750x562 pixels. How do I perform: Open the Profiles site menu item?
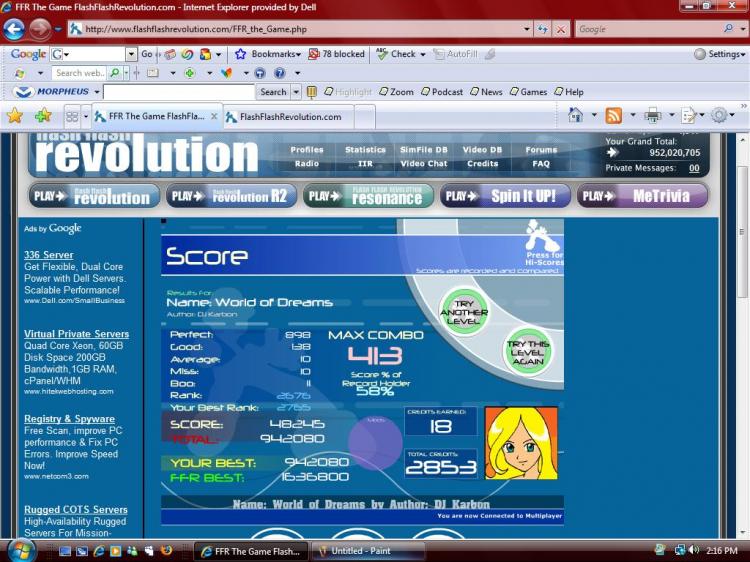point(307,150)
